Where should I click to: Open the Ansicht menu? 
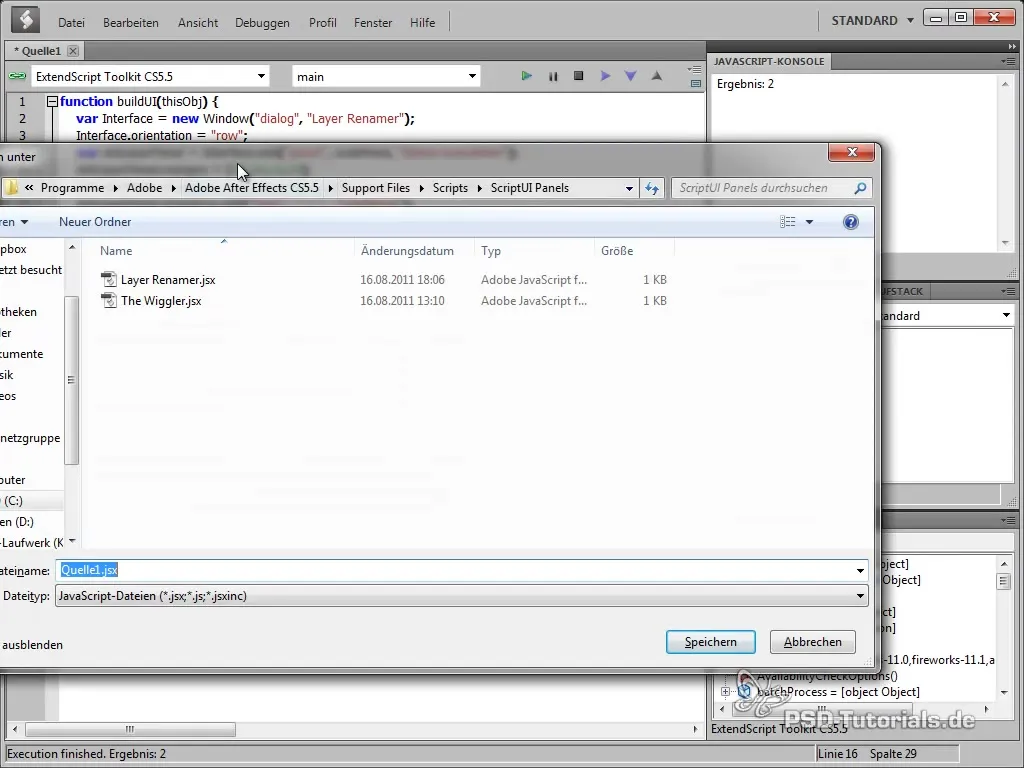[198, 22]
